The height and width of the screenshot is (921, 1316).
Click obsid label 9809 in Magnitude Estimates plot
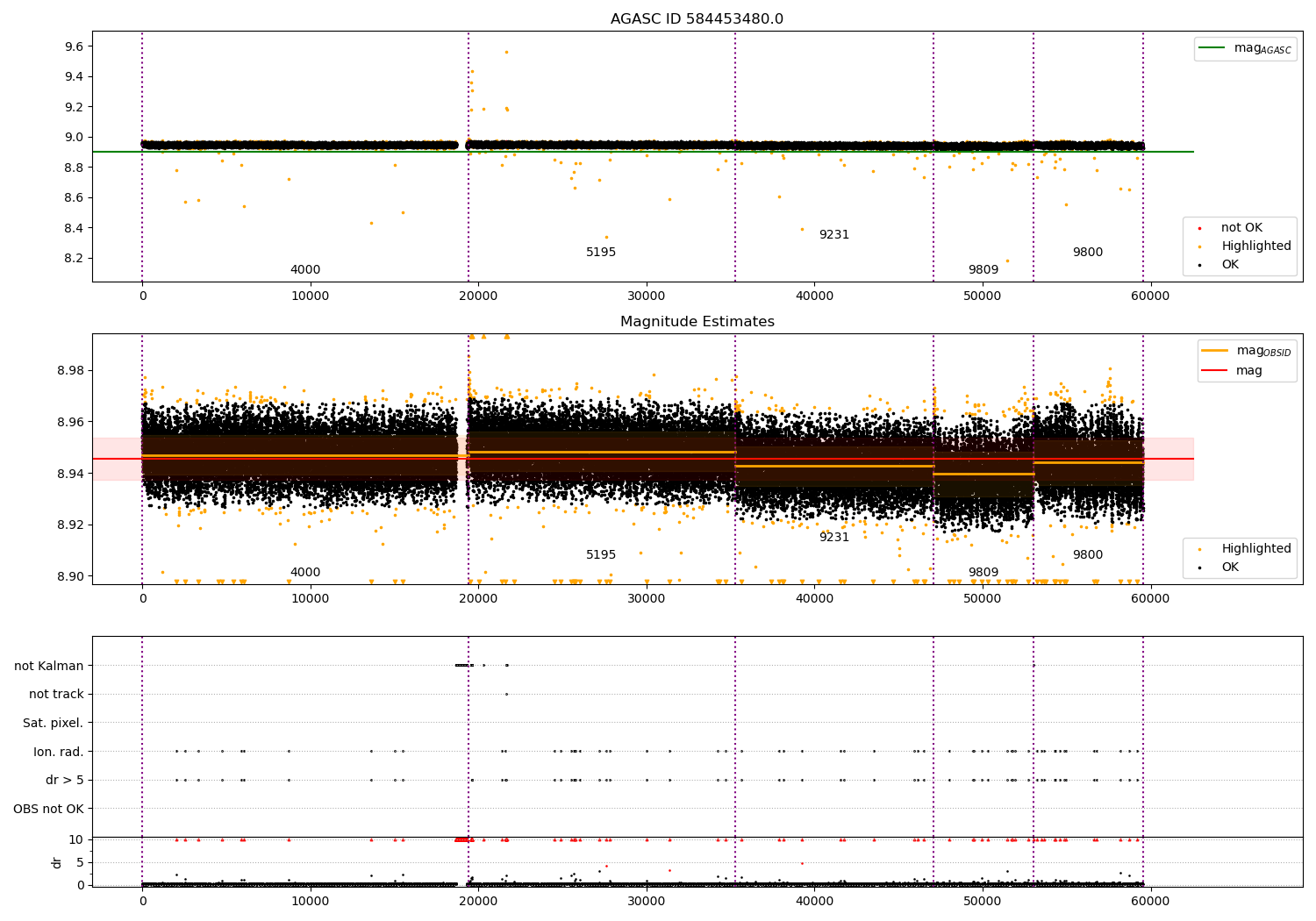[983, 573]
